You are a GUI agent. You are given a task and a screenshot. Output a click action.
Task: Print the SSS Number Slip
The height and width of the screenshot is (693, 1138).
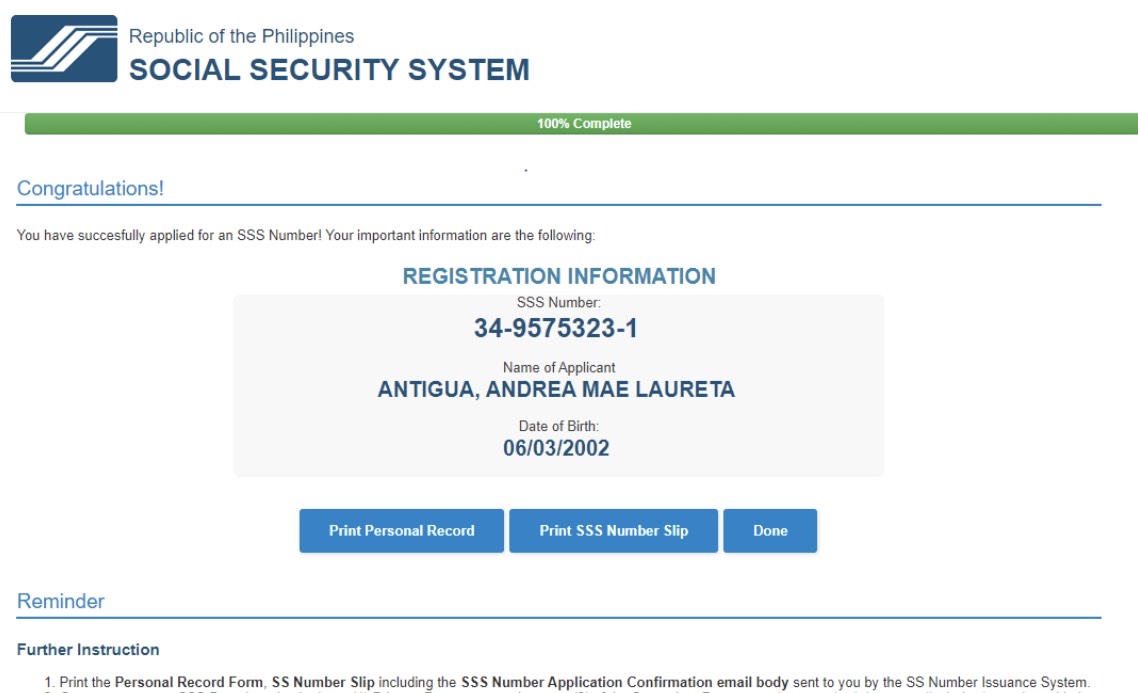coord(613,531)
